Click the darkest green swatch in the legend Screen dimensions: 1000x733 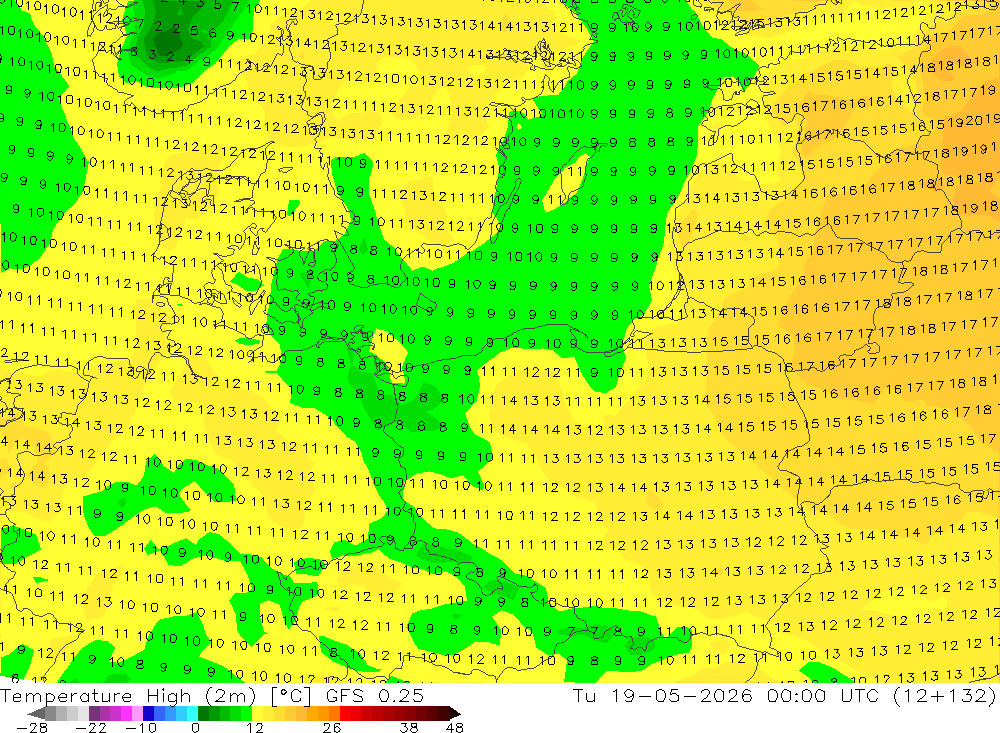[203, 713]
